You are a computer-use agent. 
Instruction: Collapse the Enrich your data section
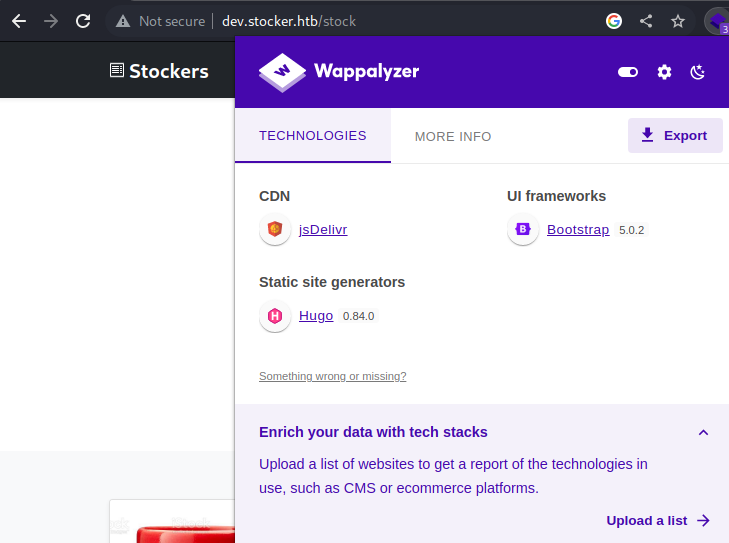pos(703,432)
